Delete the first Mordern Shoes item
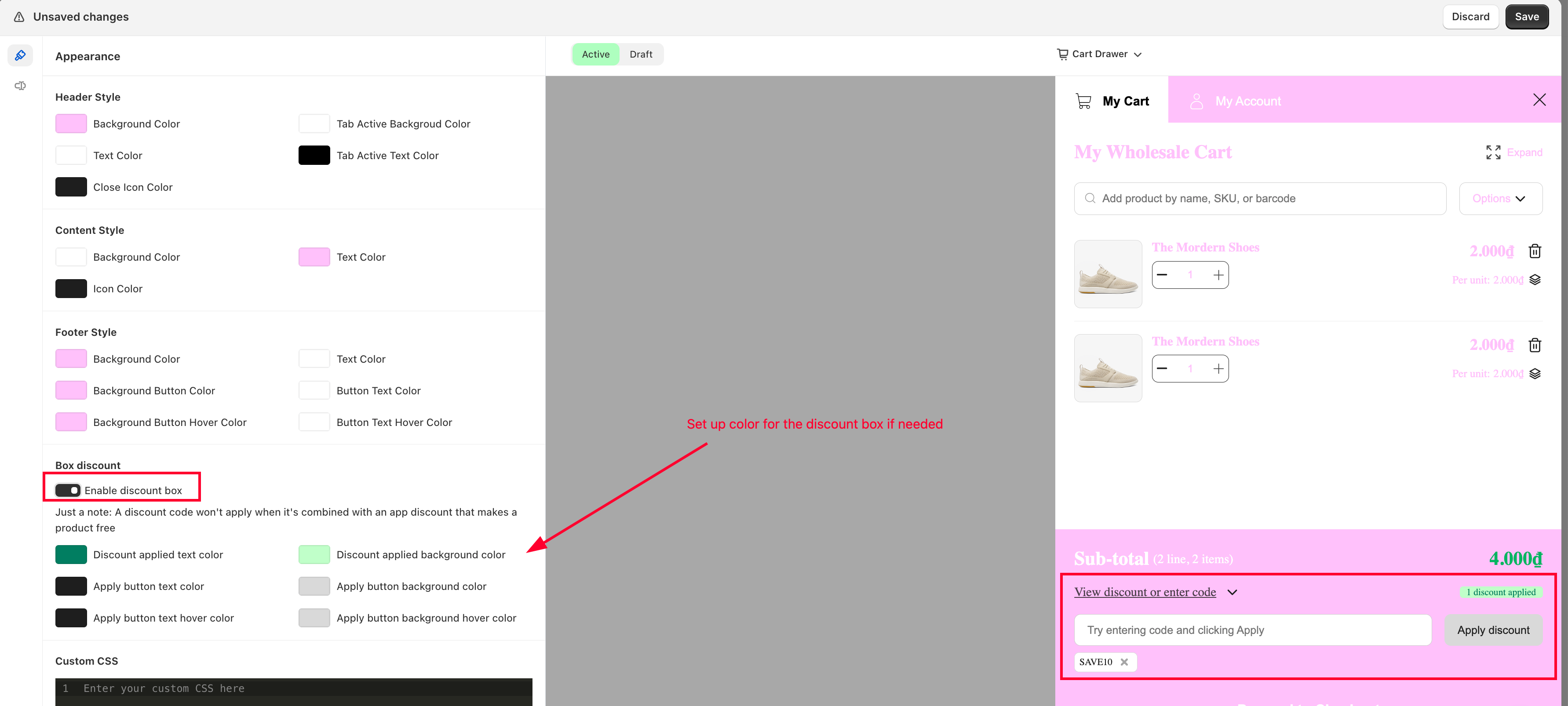The height and width of the screenshot is (706, 1568). [x=1535, y=251]
